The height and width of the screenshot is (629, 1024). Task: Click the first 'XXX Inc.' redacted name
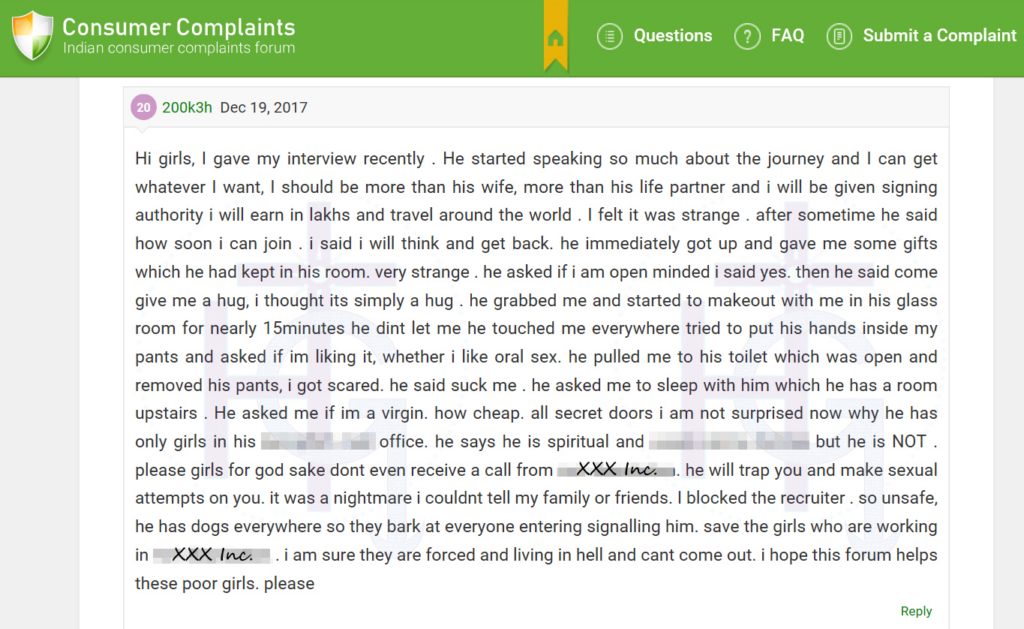(x=616, y=470)
